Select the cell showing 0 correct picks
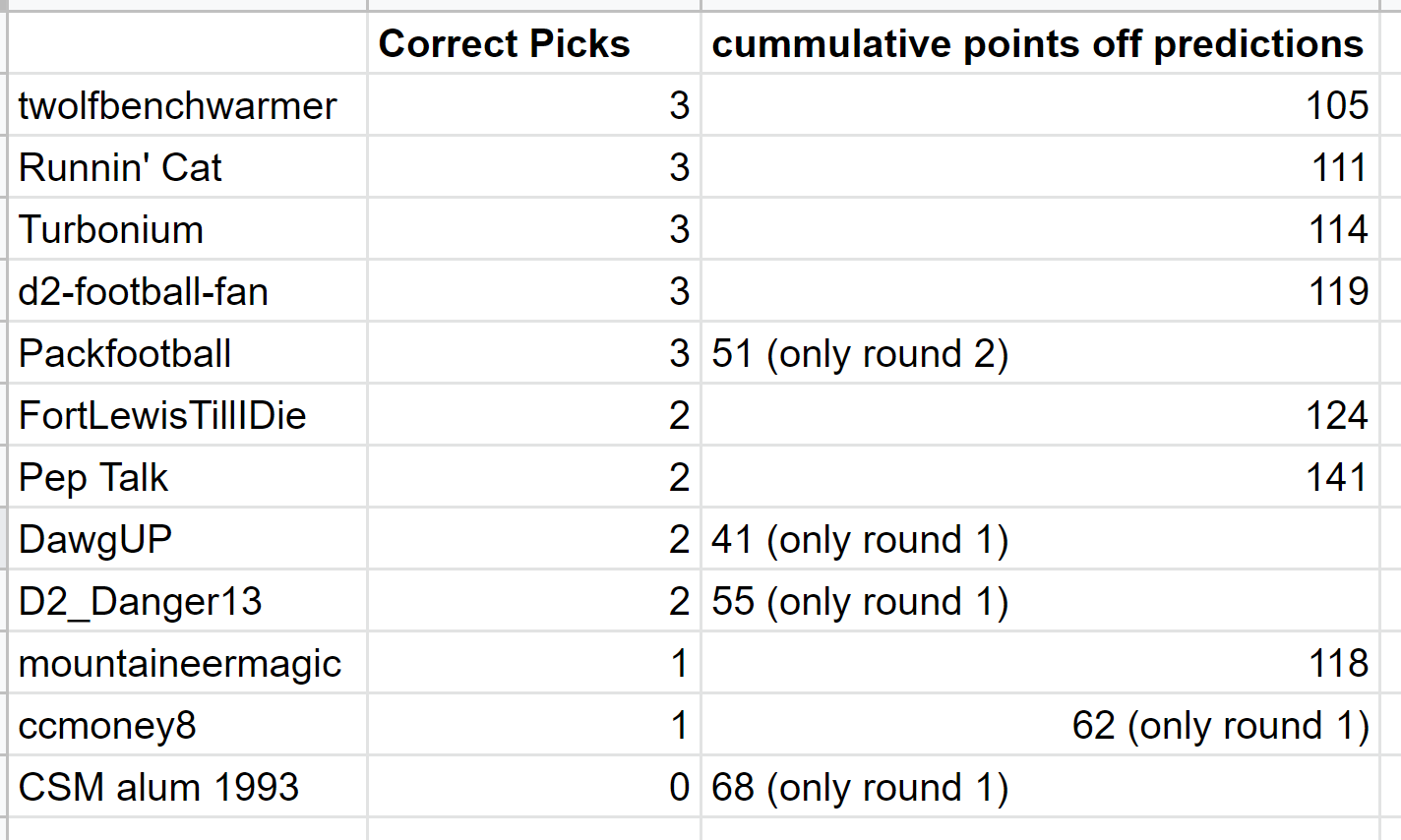 click(x=534, y=787)
